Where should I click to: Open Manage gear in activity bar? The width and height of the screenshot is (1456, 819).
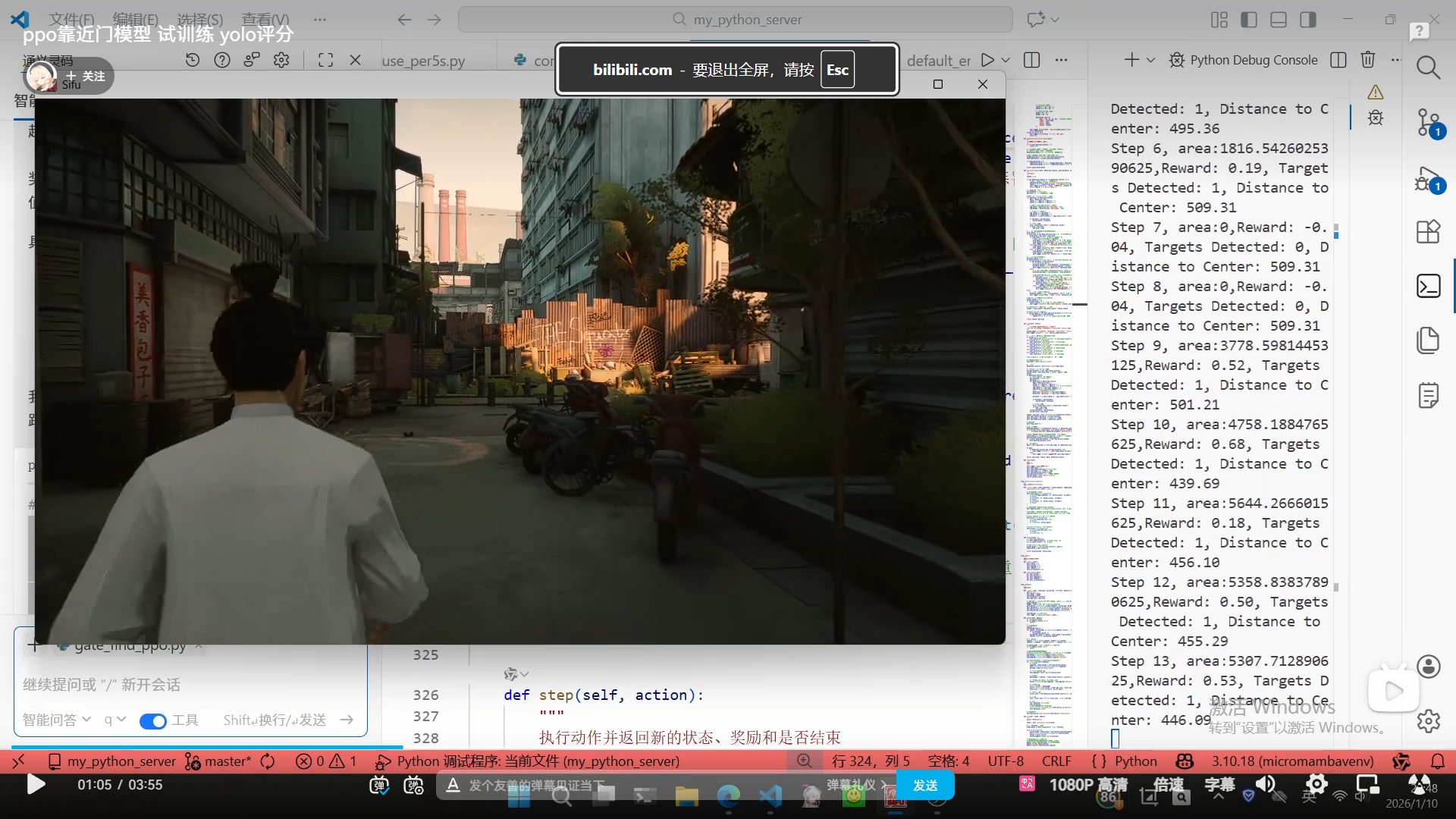[x=1428, y=720]
